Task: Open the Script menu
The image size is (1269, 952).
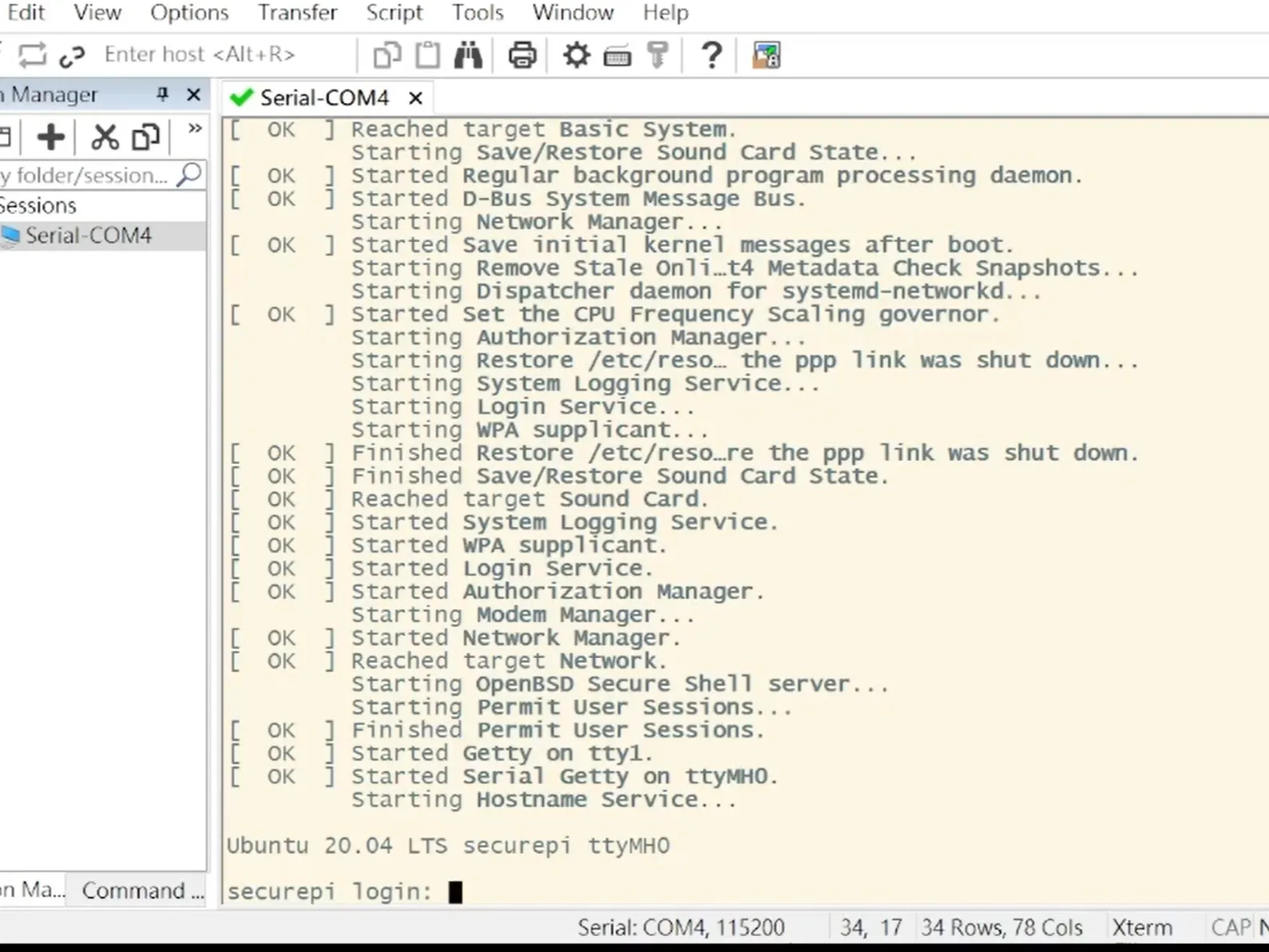Action: (395, 13)
